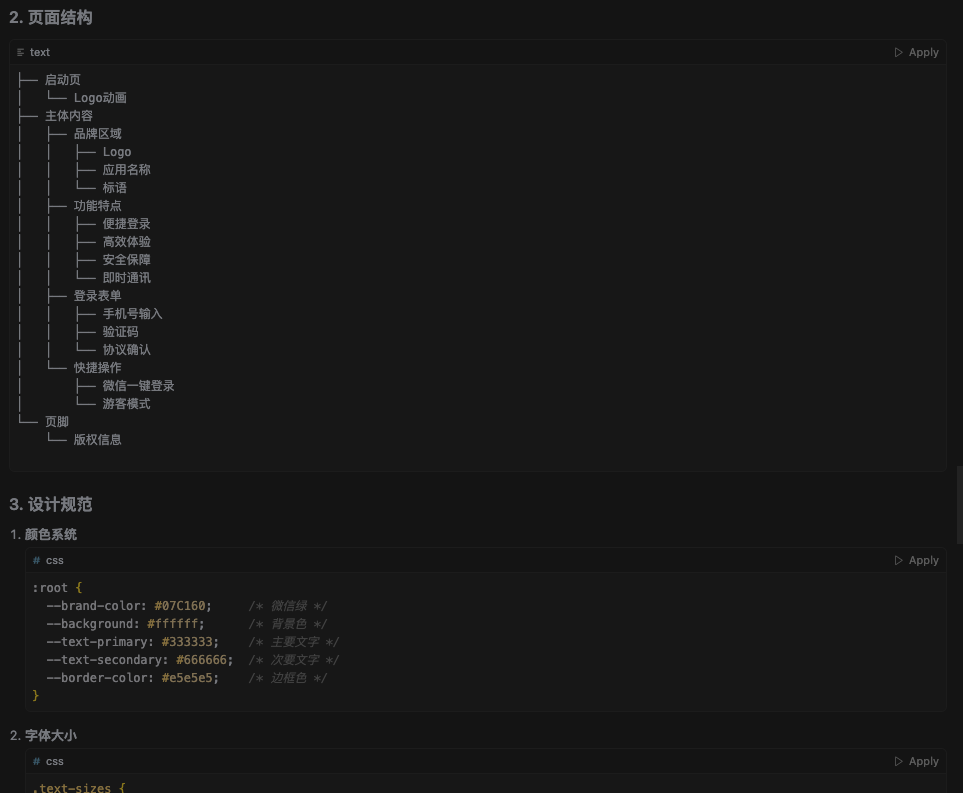Click the tree row '安全保障'
963x793 pixels.
pos(127,260)
